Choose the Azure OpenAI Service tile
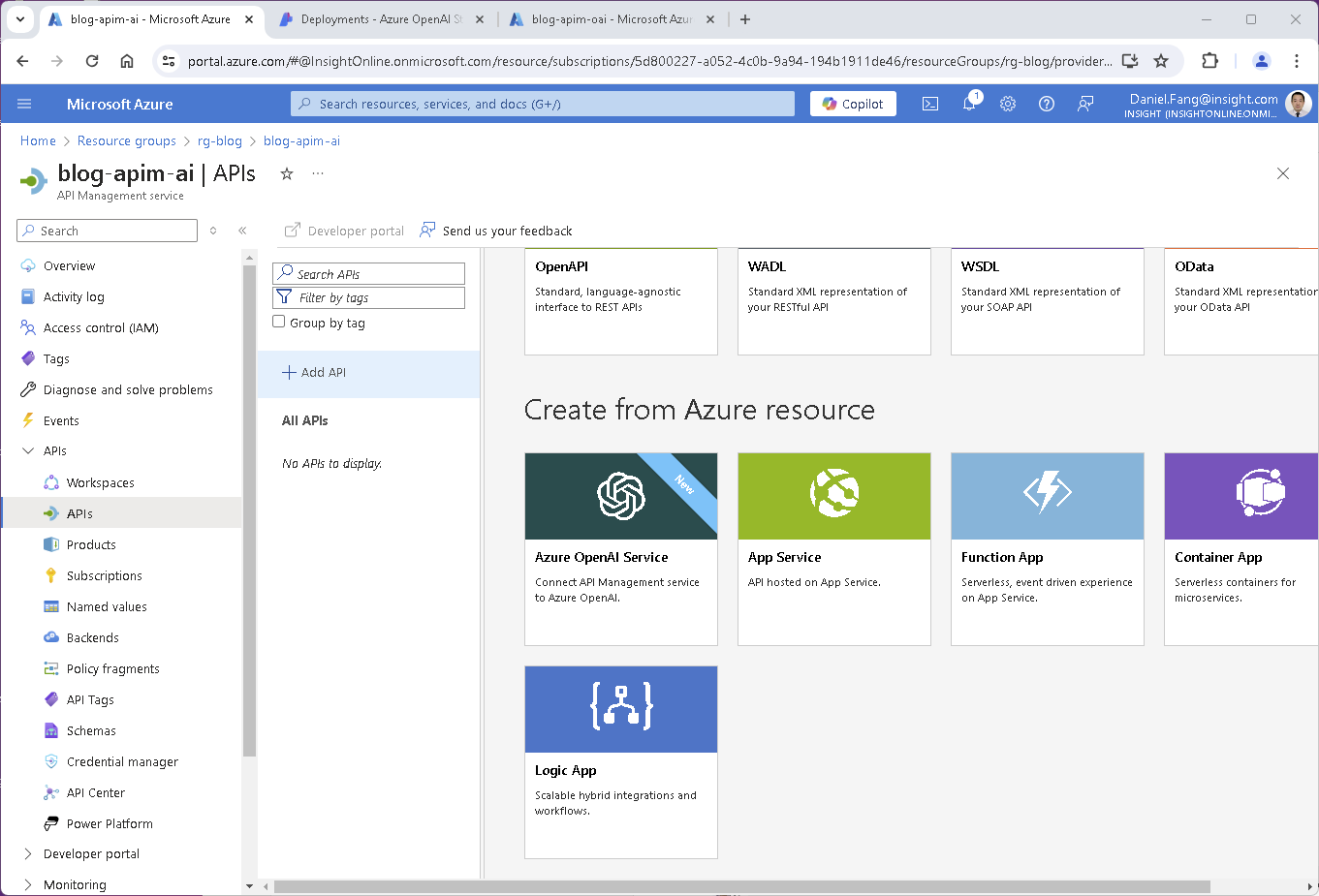 point(621,549)
